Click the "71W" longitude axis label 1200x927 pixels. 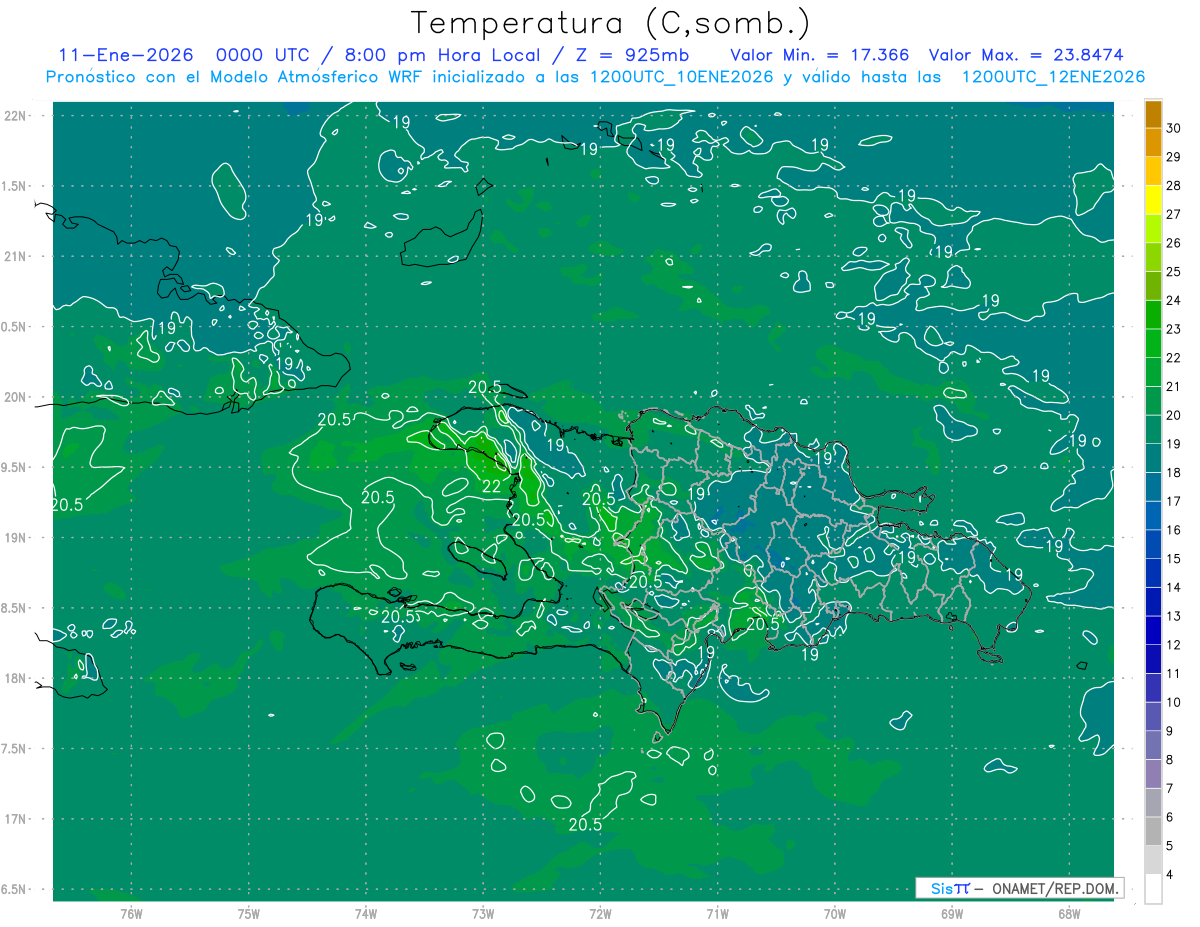717,914
